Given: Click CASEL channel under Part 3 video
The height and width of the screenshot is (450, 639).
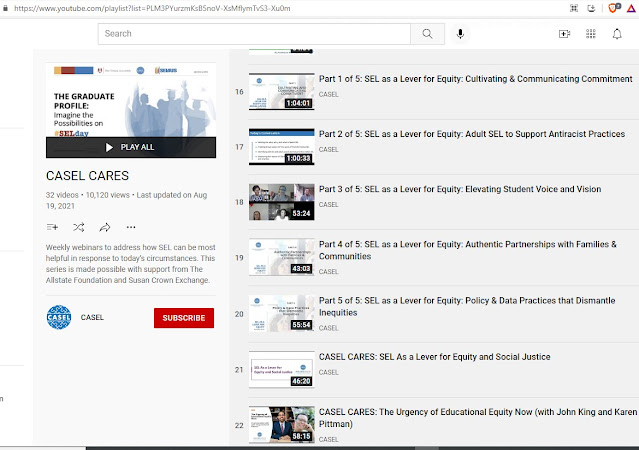Looking at the screenshot, I should (328, 205).
